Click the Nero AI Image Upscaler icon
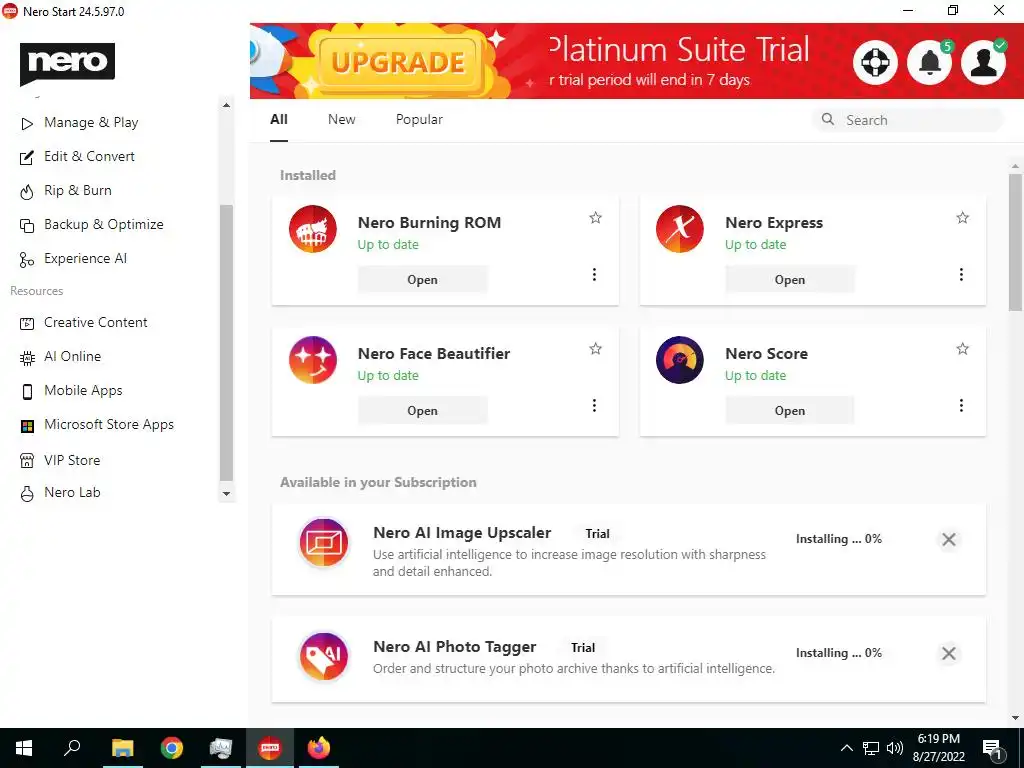 [x=324, y=543]
